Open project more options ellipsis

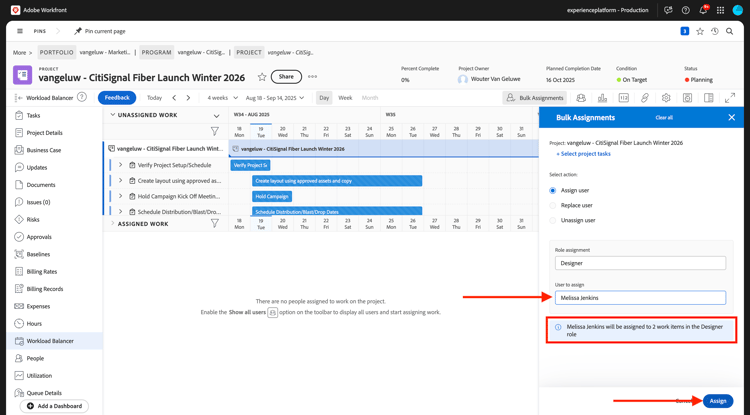click(x=312, y=76)
